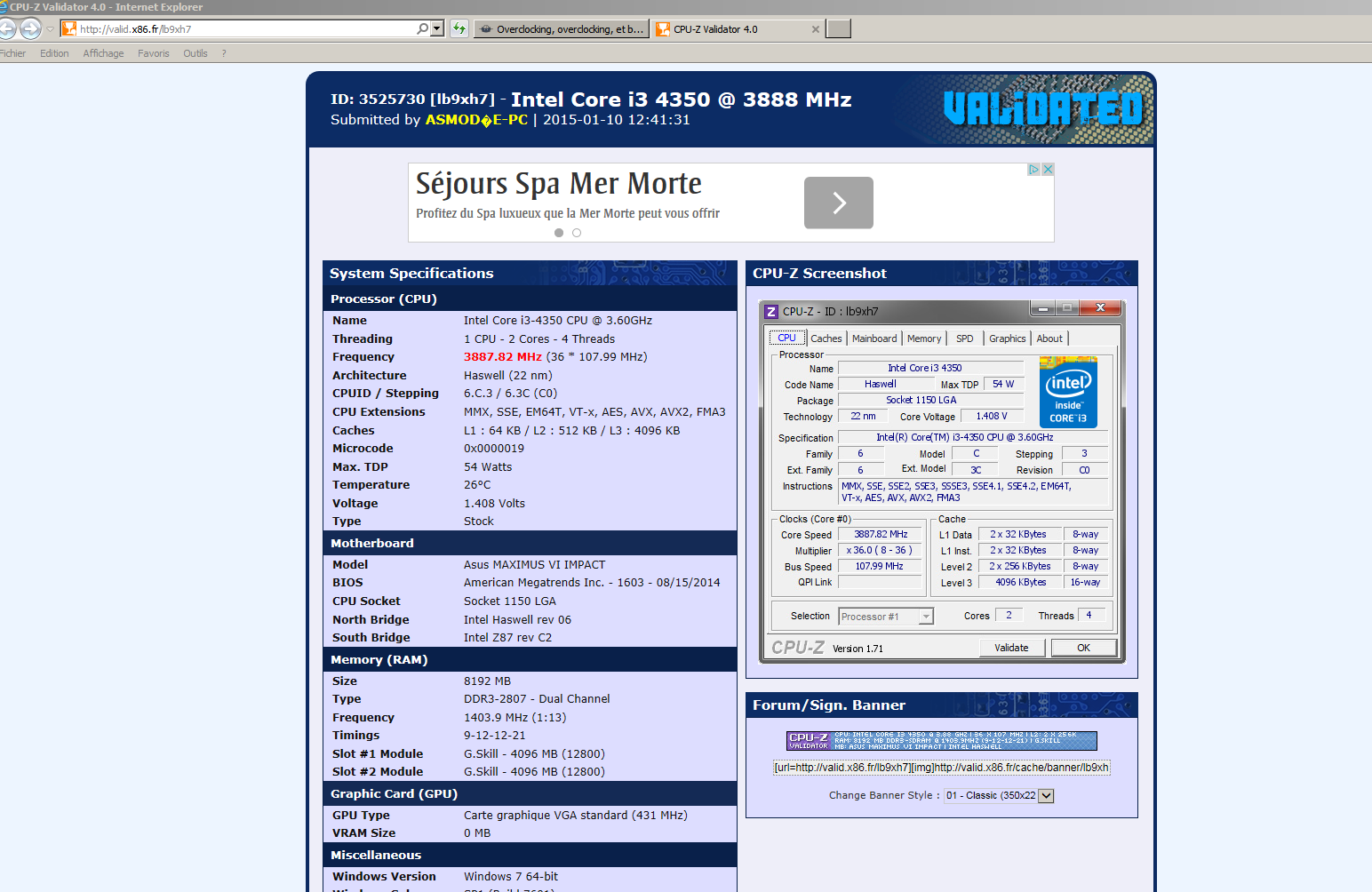Click the banner BBCode URL text field
The height and width of the screenshot is (892, 1372).
tap(942, 768)
